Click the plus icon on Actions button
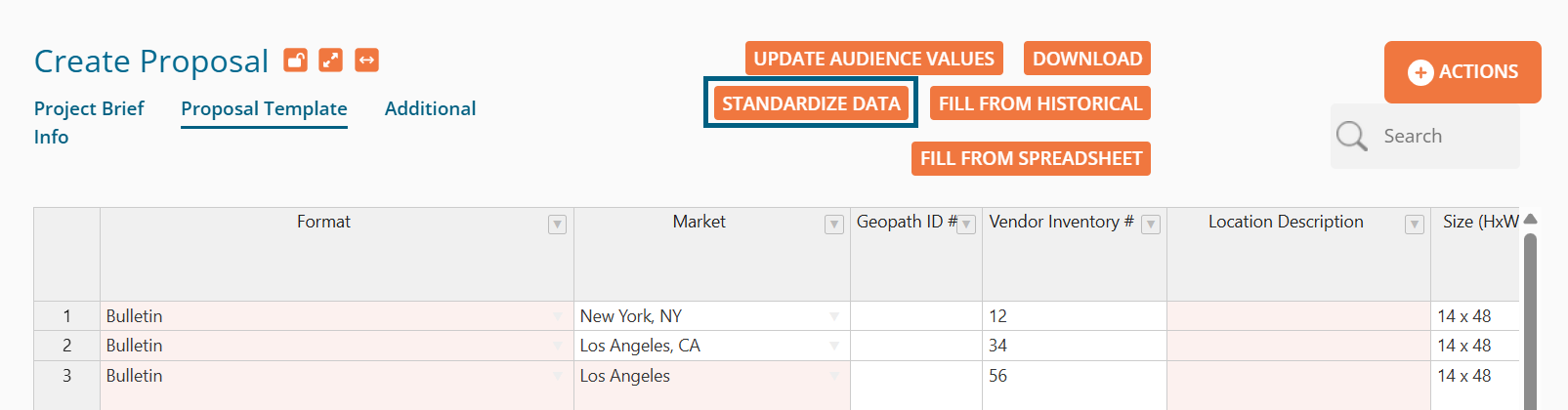 point(1420,72)
